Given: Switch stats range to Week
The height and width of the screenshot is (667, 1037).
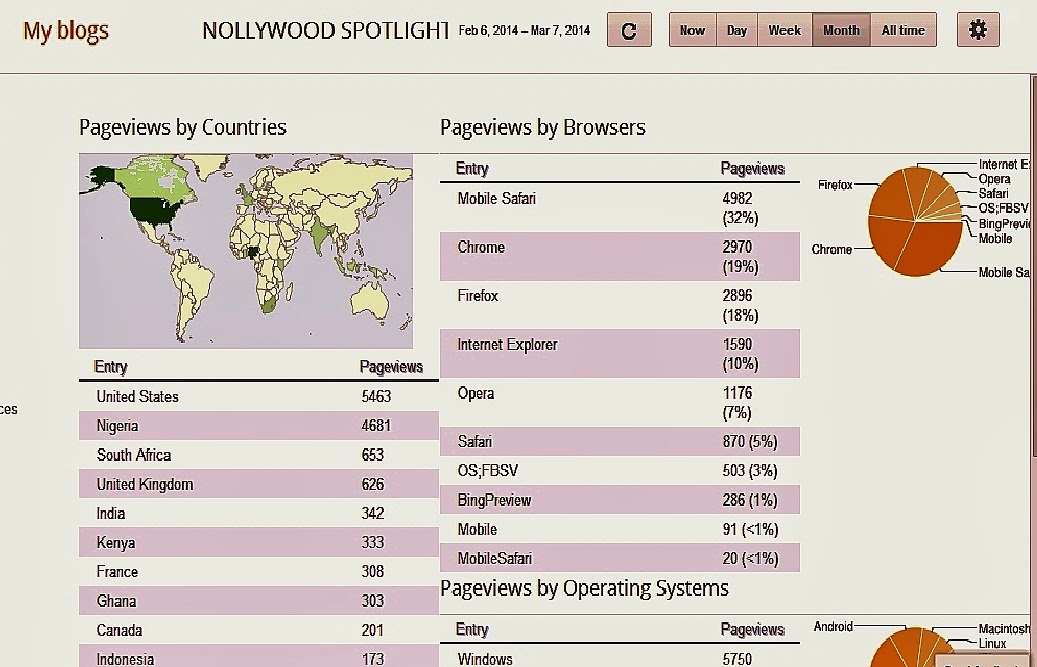Looking at the screenshot, I should click(x=784, y=30).
